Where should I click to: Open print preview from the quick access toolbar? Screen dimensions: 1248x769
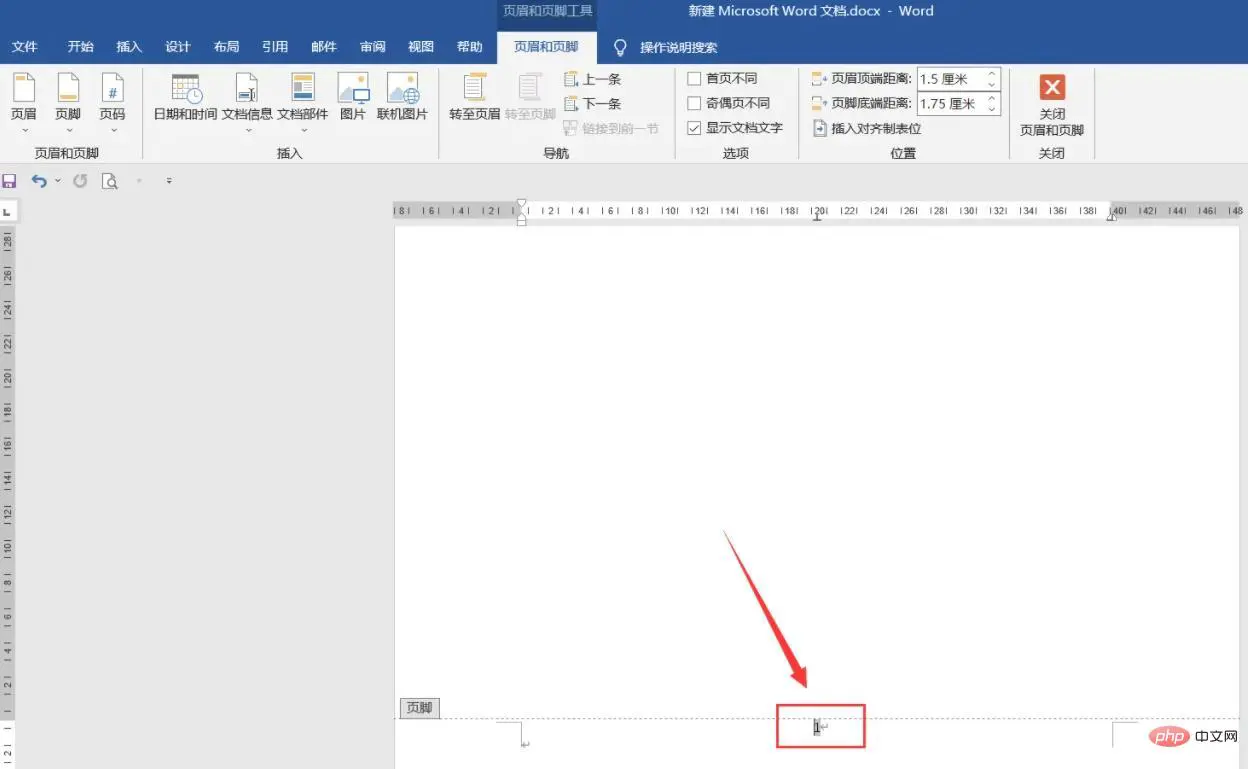point(110,181)
